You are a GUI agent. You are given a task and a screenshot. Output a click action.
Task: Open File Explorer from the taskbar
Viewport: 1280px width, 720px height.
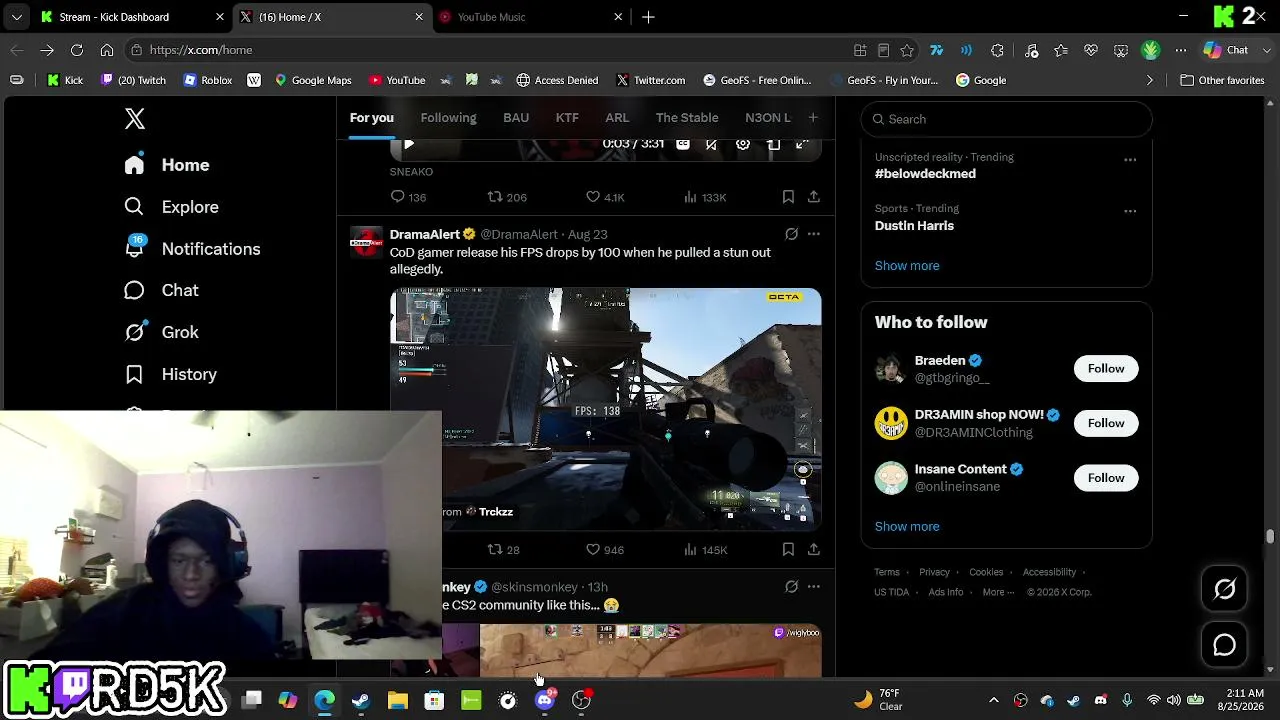click(x=398, y=700)
